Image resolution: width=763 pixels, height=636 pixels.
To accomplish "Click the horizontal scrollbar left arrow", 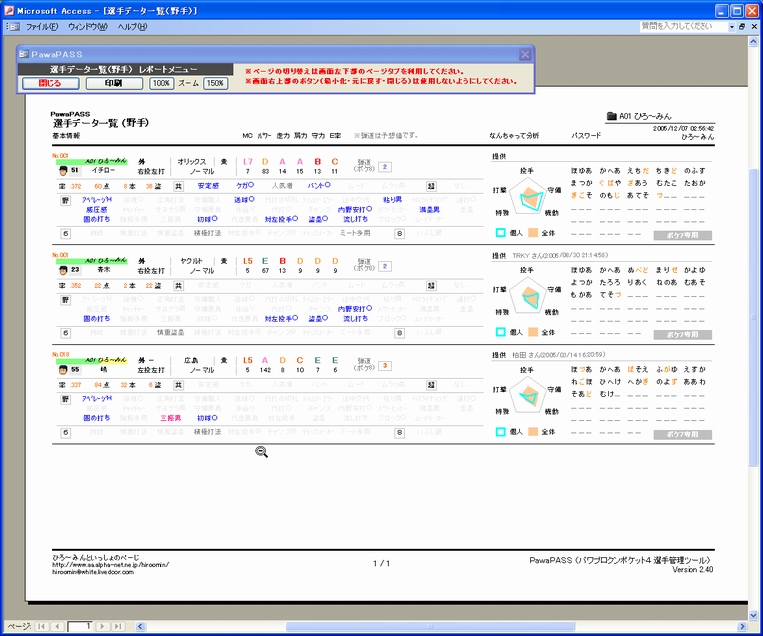I will pos(140,626).
